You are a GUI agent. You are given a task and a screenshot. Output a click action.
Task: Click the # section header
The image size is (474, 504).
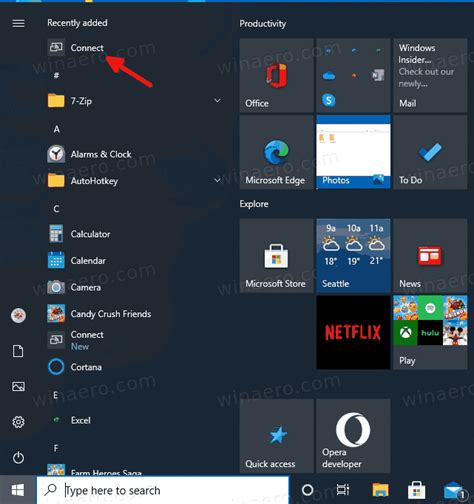click(56, 76)
